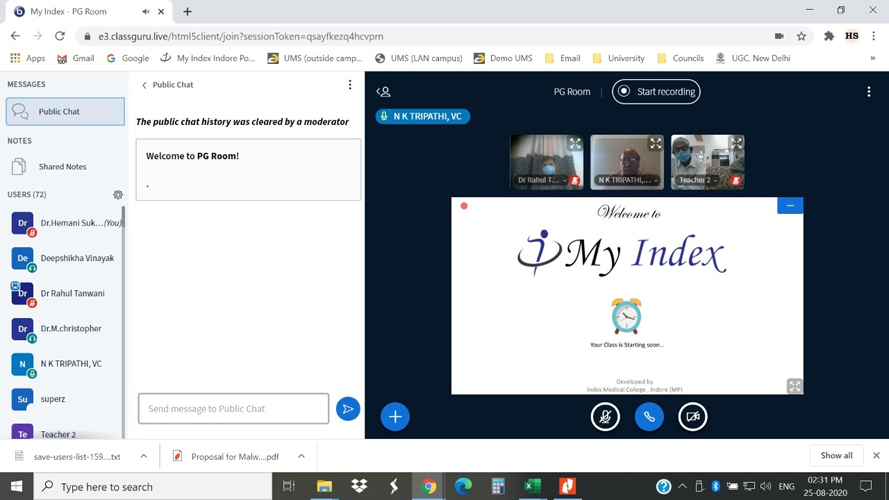
Task: Open Email bookmarks folder
Action: [562, 58]
